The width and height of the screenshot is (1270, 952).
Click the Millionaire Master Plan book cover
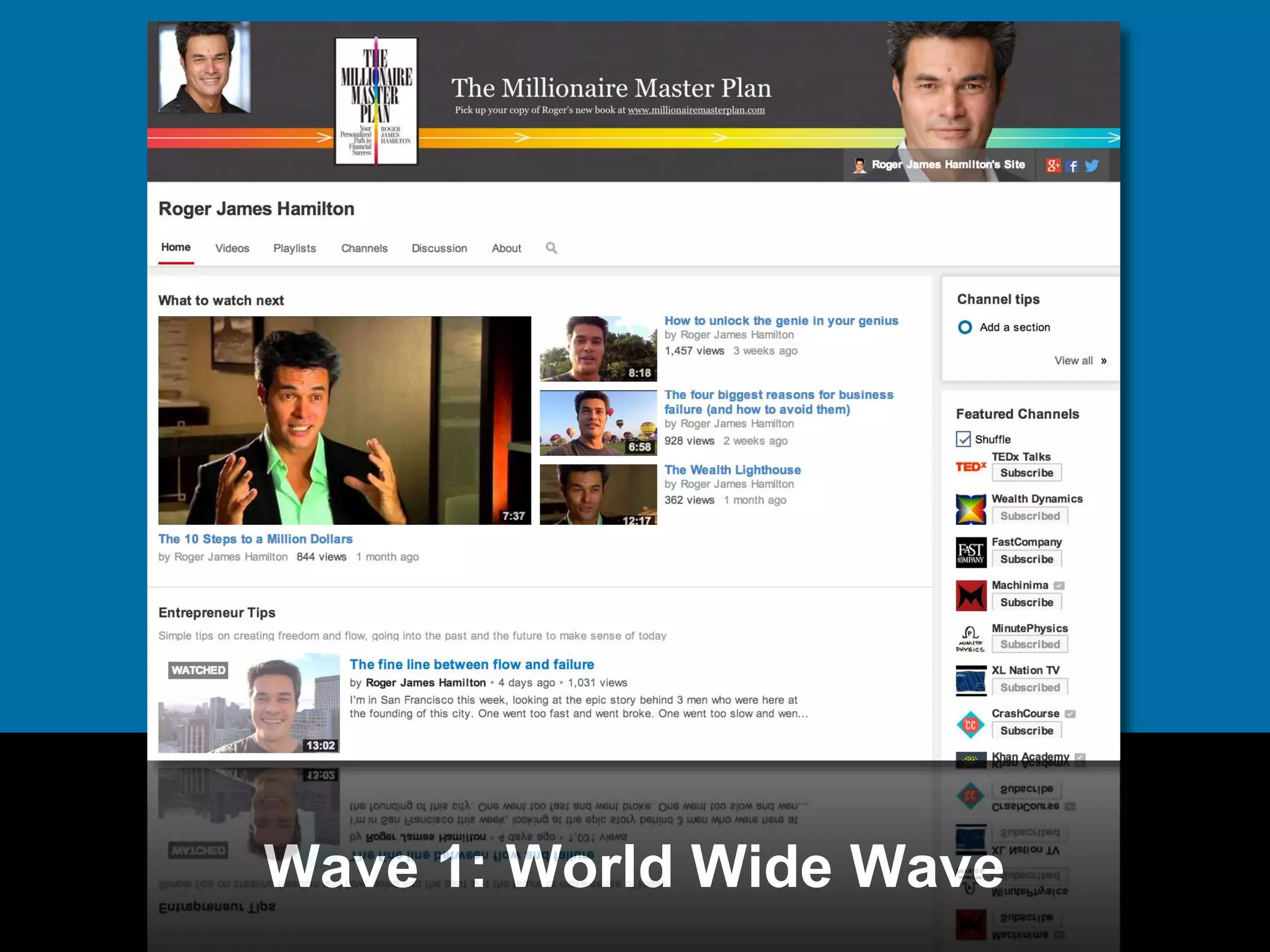point(376,101)
